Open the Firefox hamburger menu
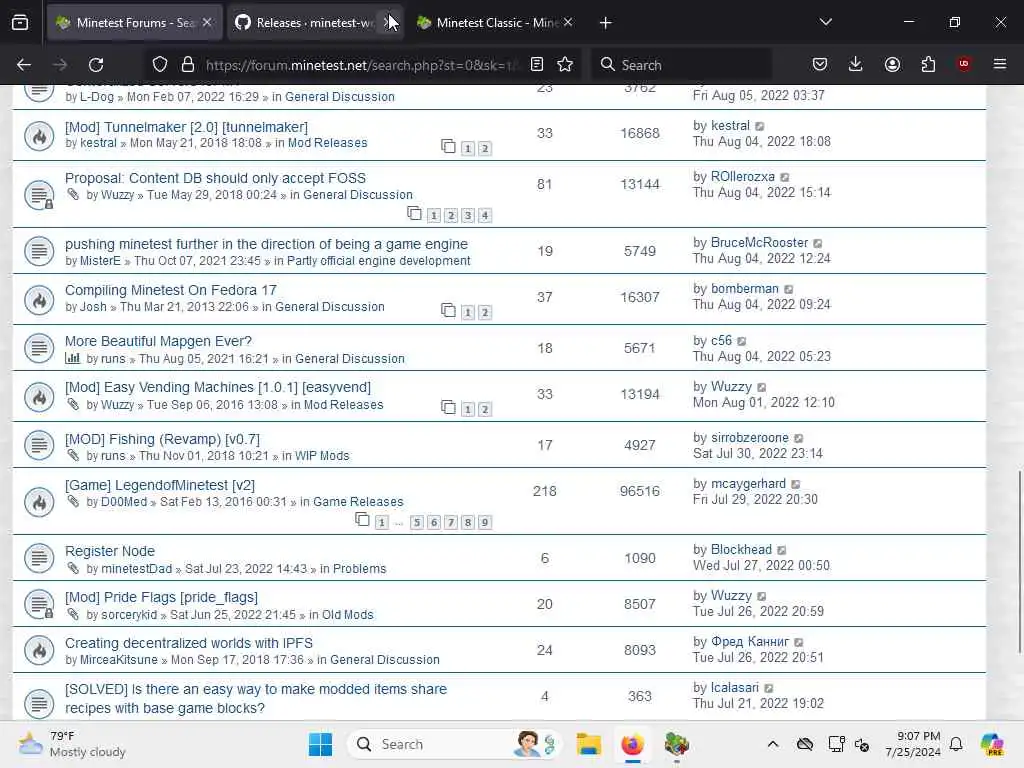 pos(1000,64)
